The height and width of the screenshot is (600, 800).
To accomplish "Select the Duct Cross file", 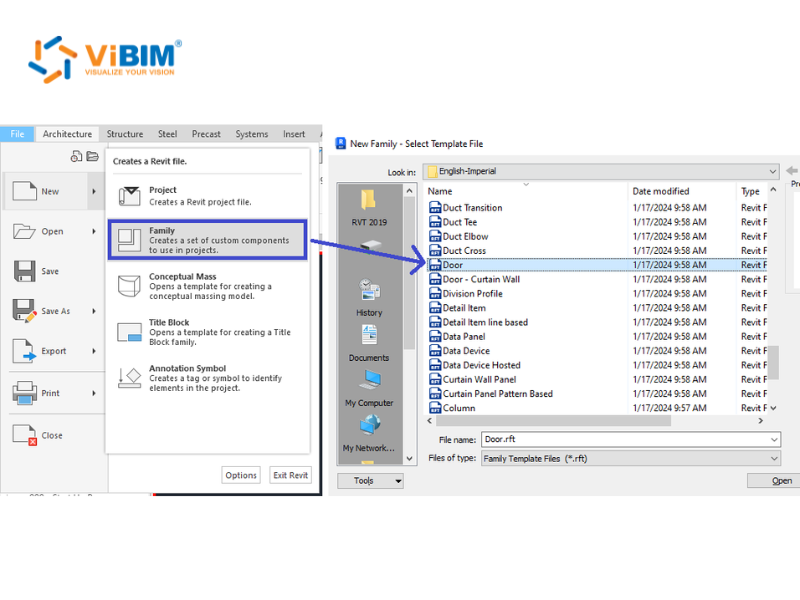I will tap(597, 251).
